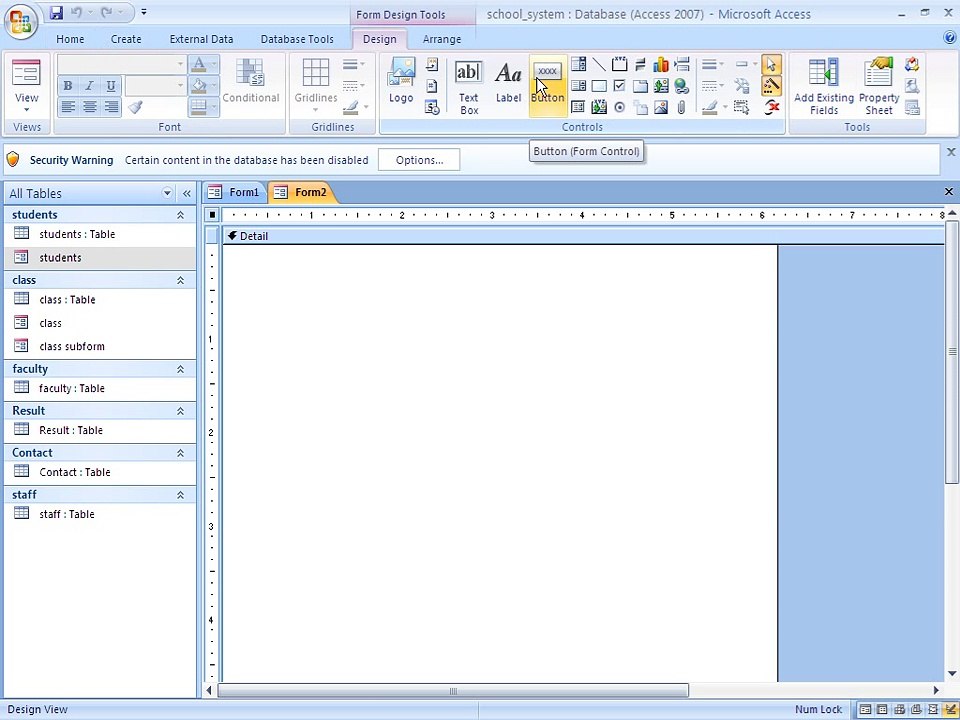Save with the quick access toolbar icon

click(57, 12)
